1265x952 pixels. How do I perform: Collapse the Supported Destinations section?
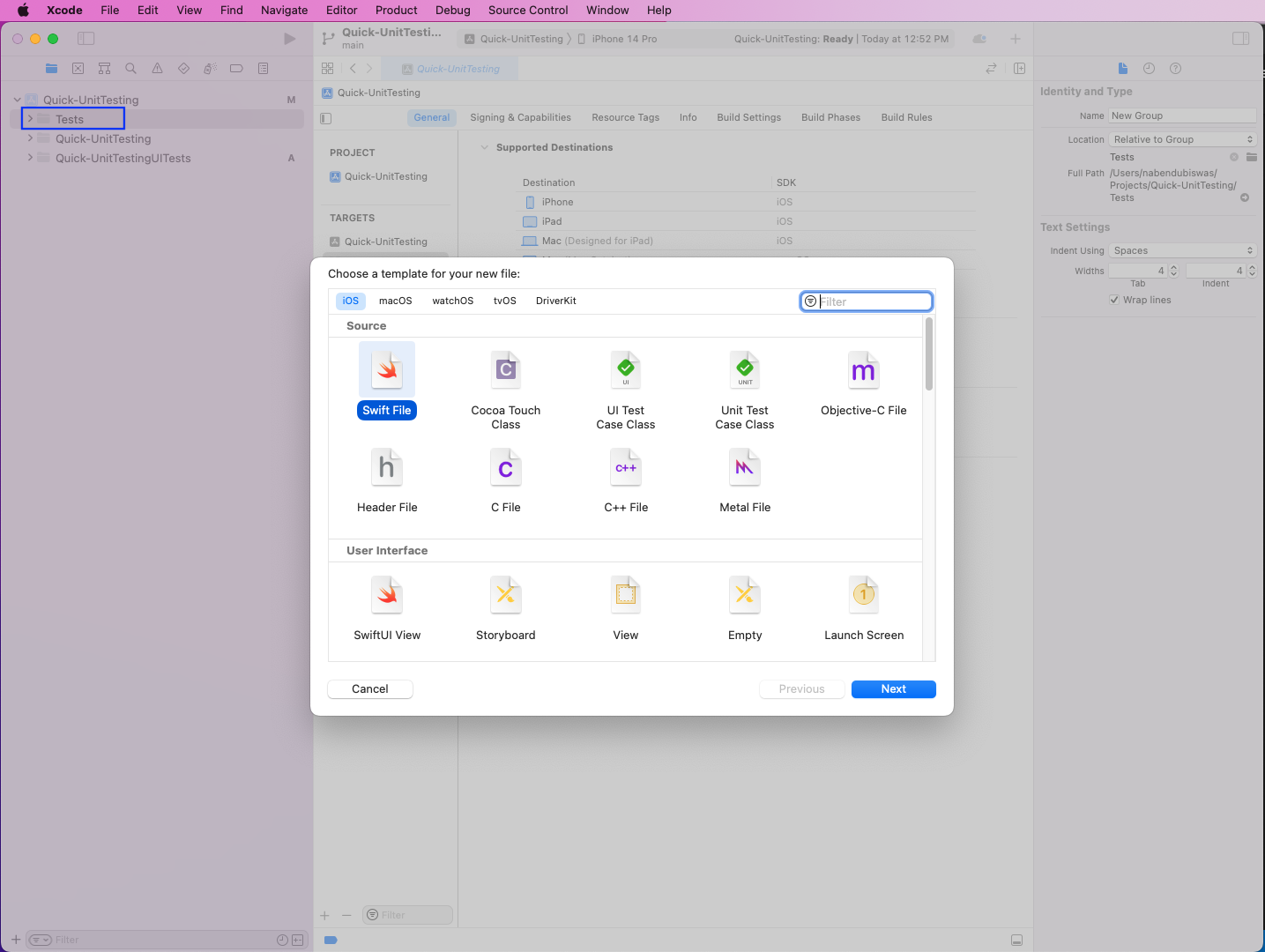point(484,147)
